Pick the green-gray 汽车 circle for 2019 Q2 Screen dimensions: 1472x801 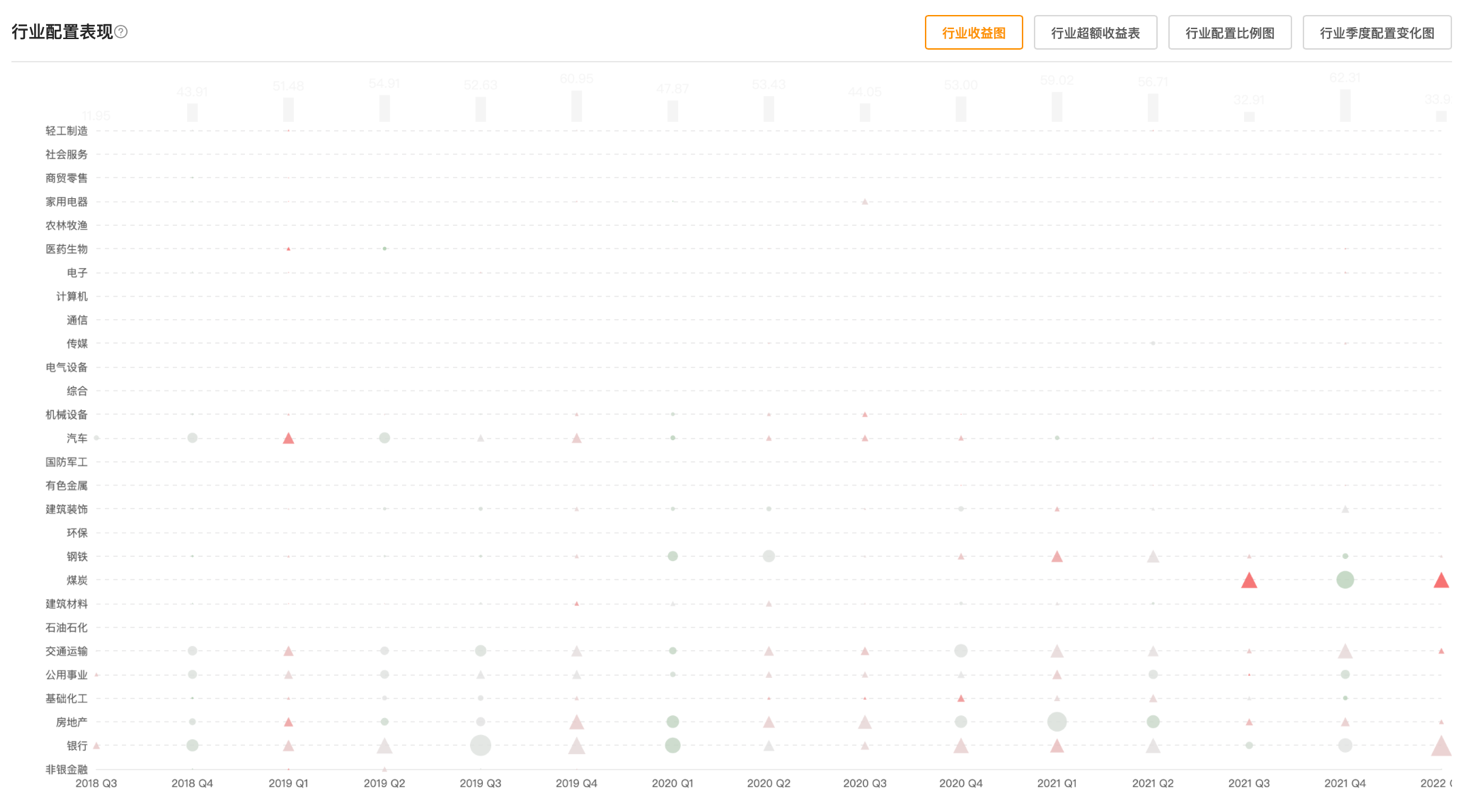(x=384, y=438)
